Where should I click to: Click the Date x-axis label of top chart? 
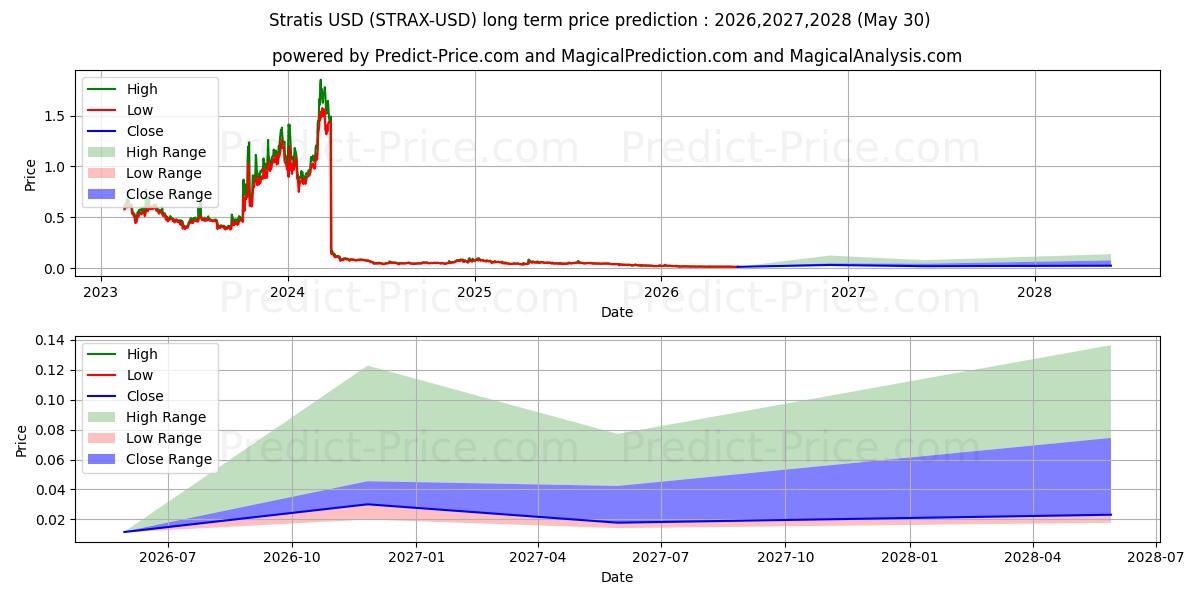pos(617,312)
